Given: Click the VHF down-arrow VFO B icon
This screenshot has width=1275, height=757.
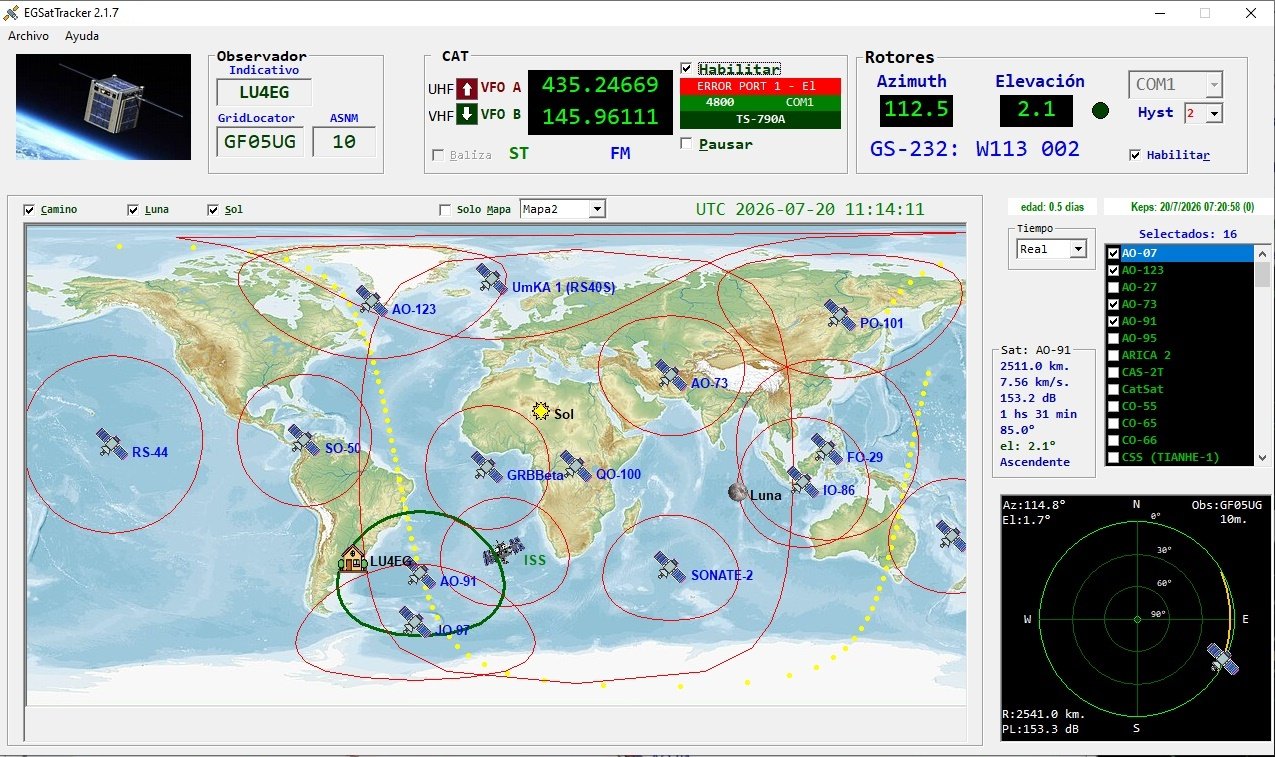Looking at the screenshot, I should (x=467, y=114).
